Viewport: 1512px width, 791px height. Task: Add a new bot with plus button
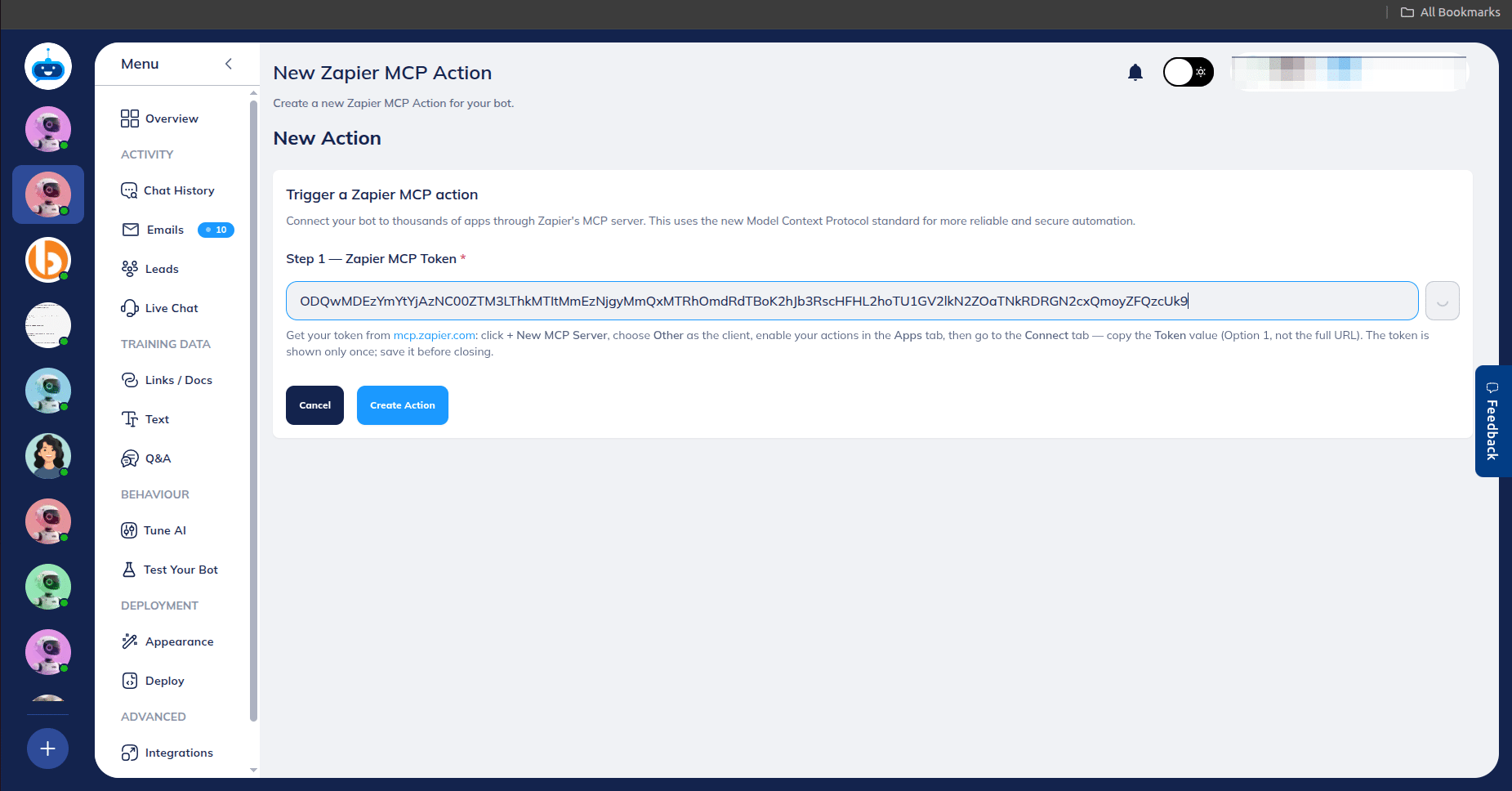coord(48,749)
